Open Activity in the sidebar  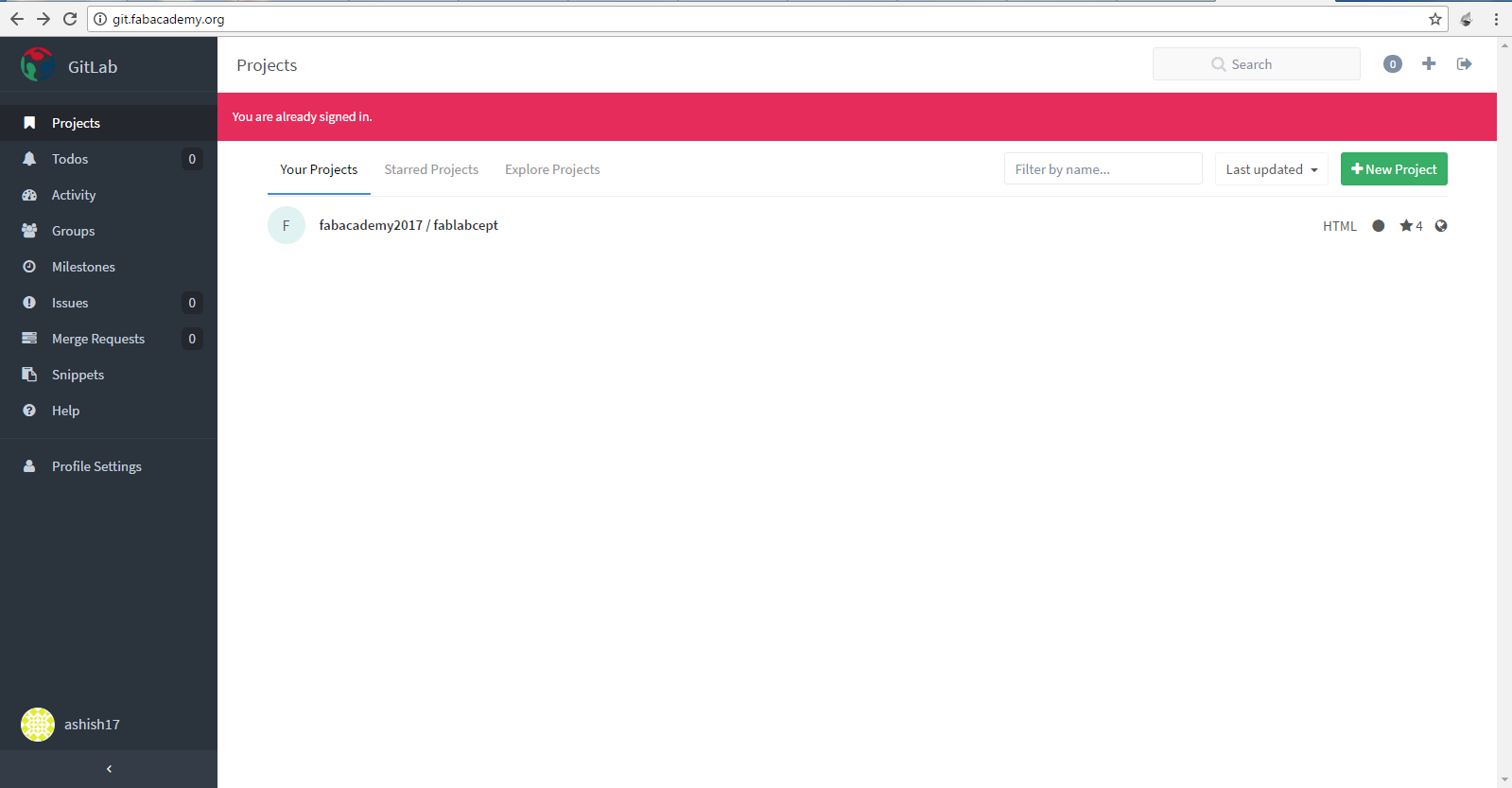point(109,195)
